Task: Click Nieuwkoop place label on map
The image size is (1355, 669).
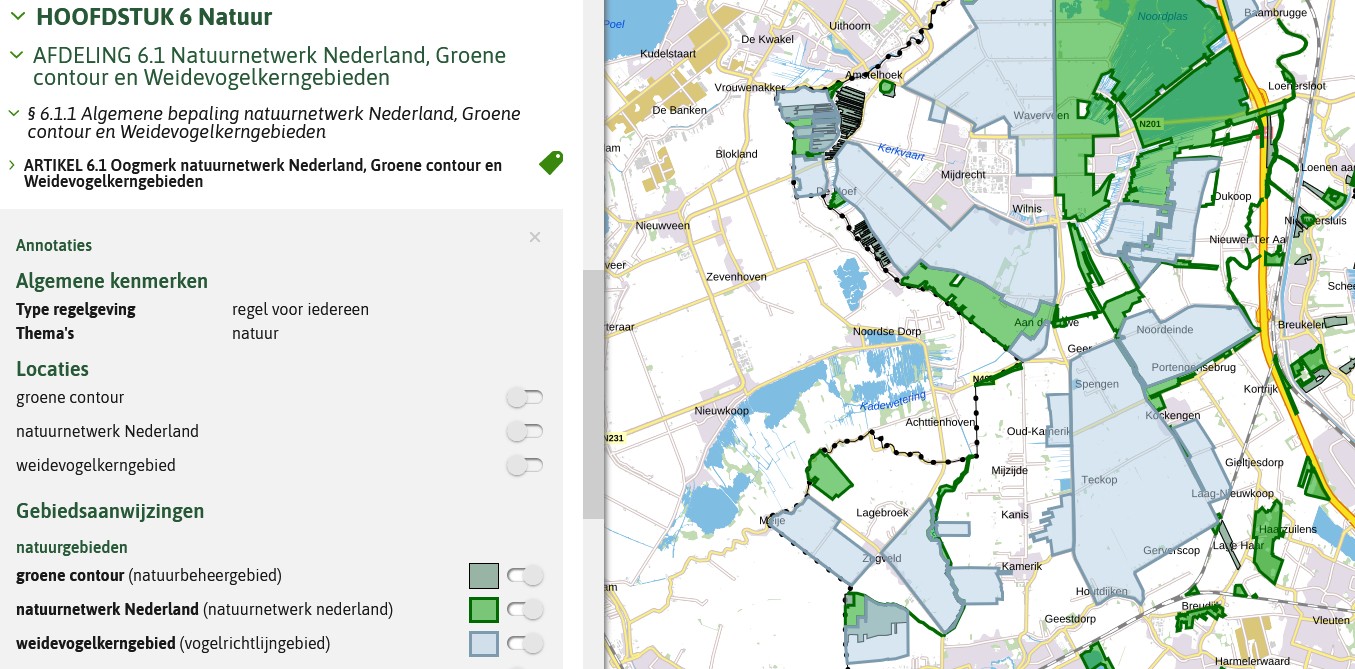Action: tap(722, 411)
